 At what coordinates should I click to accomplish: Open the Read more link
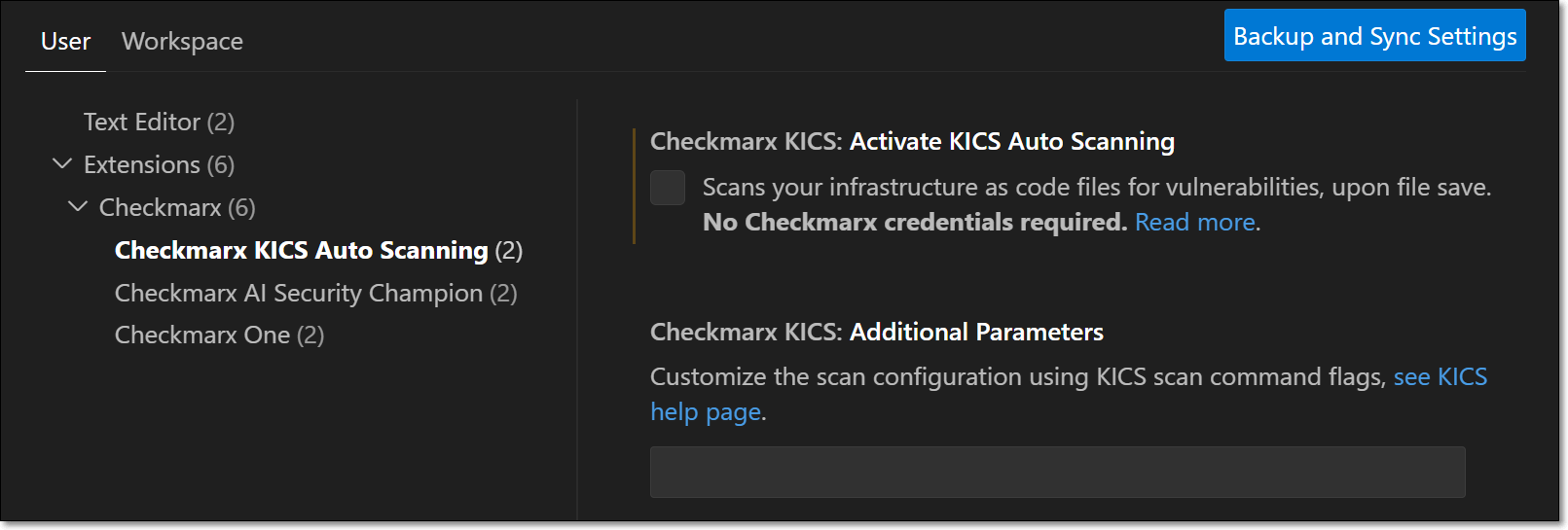tap(1195, 223)
